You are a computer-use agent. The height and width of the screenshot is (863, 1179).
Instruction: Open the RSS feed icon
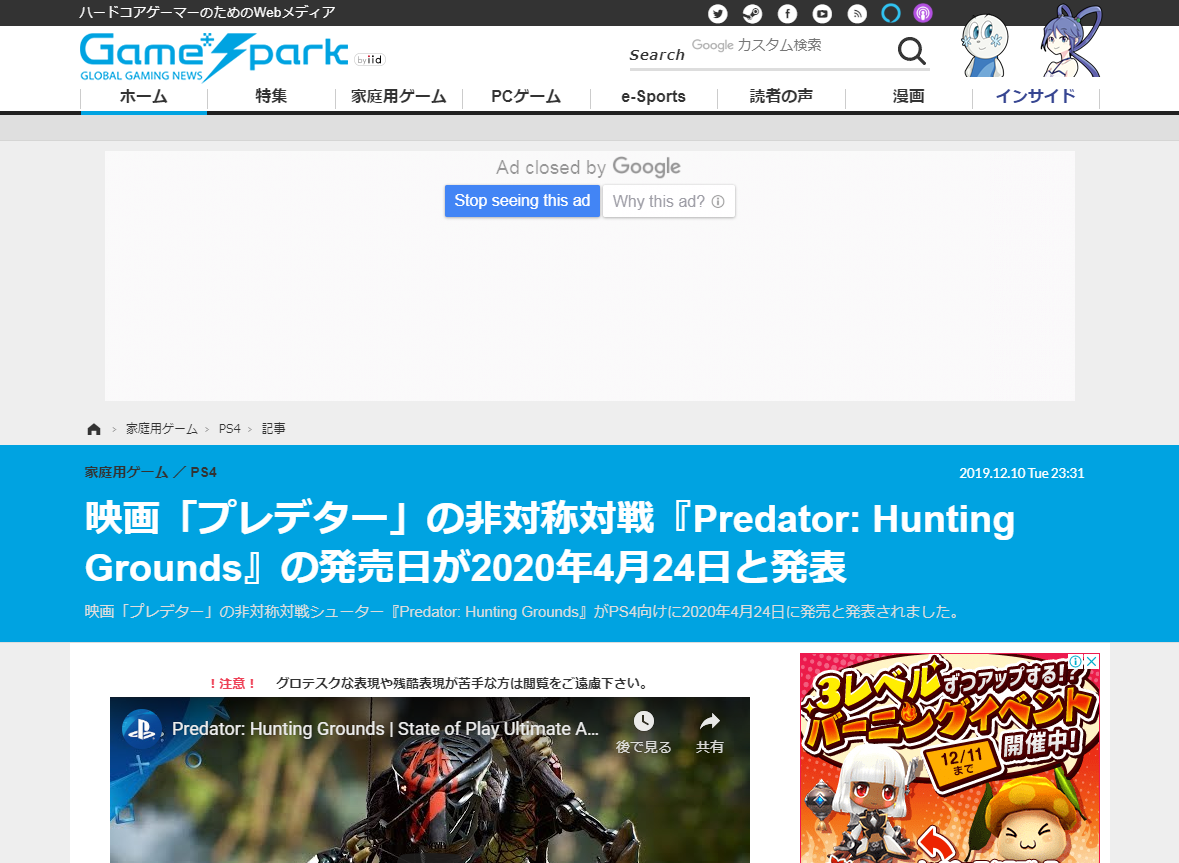pyautogui.click(x=857, y=14)
